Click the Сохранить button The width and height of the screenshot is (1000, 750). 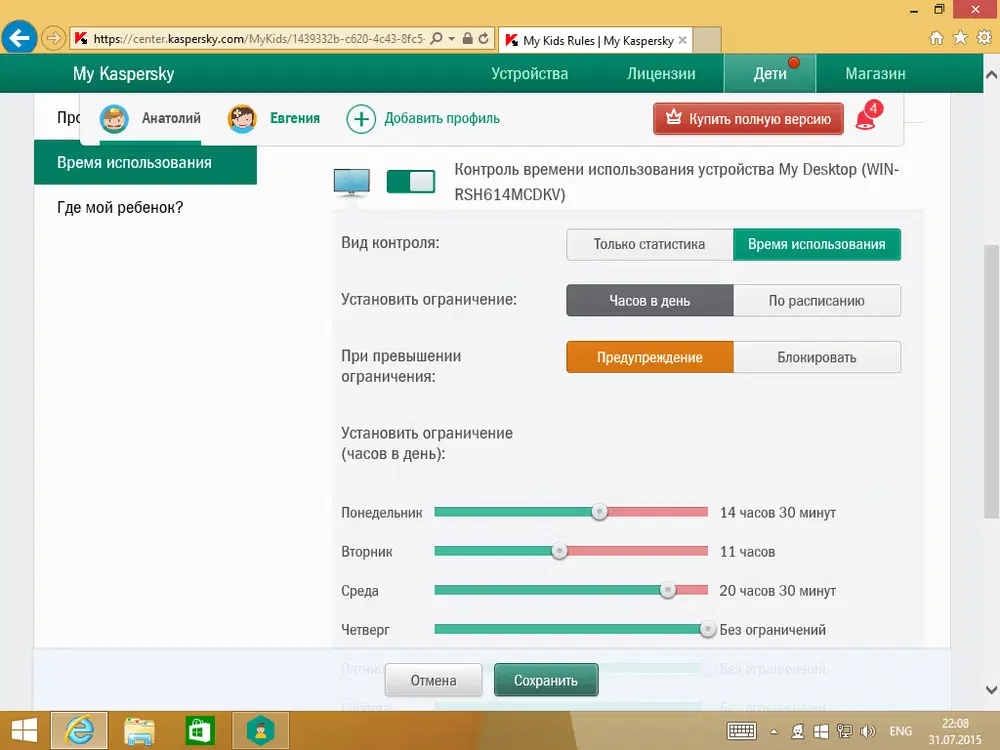coord(546,680)
